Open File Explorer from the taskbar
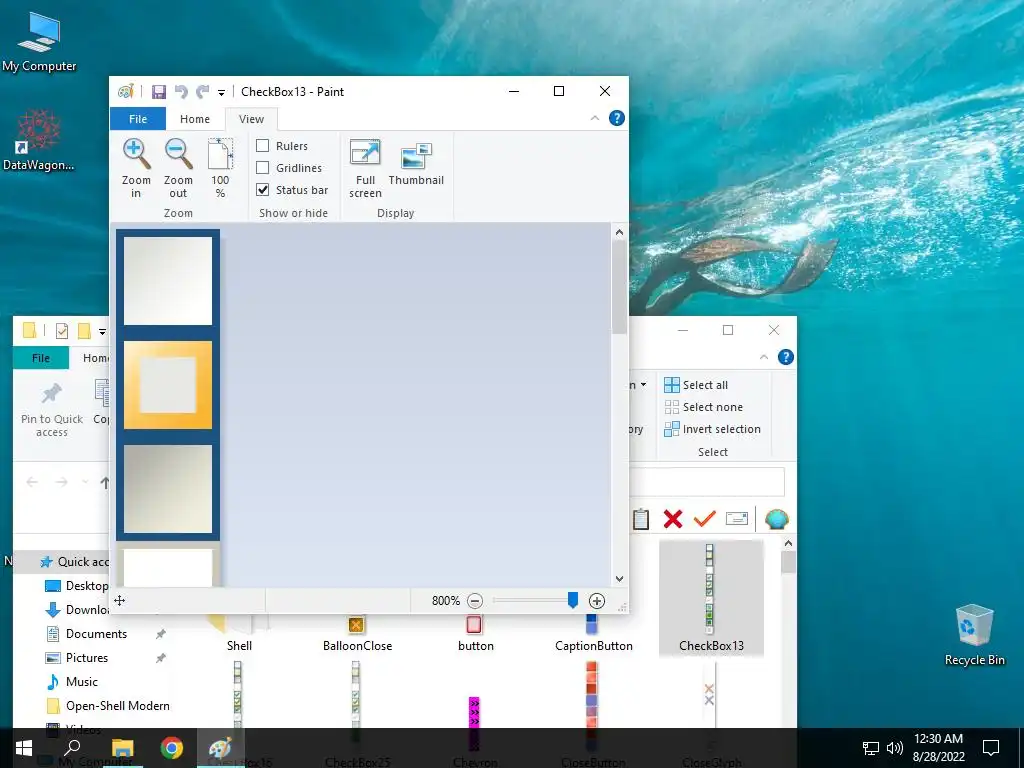The width and height of the screenshot is (1024, 768). point(122,748)
